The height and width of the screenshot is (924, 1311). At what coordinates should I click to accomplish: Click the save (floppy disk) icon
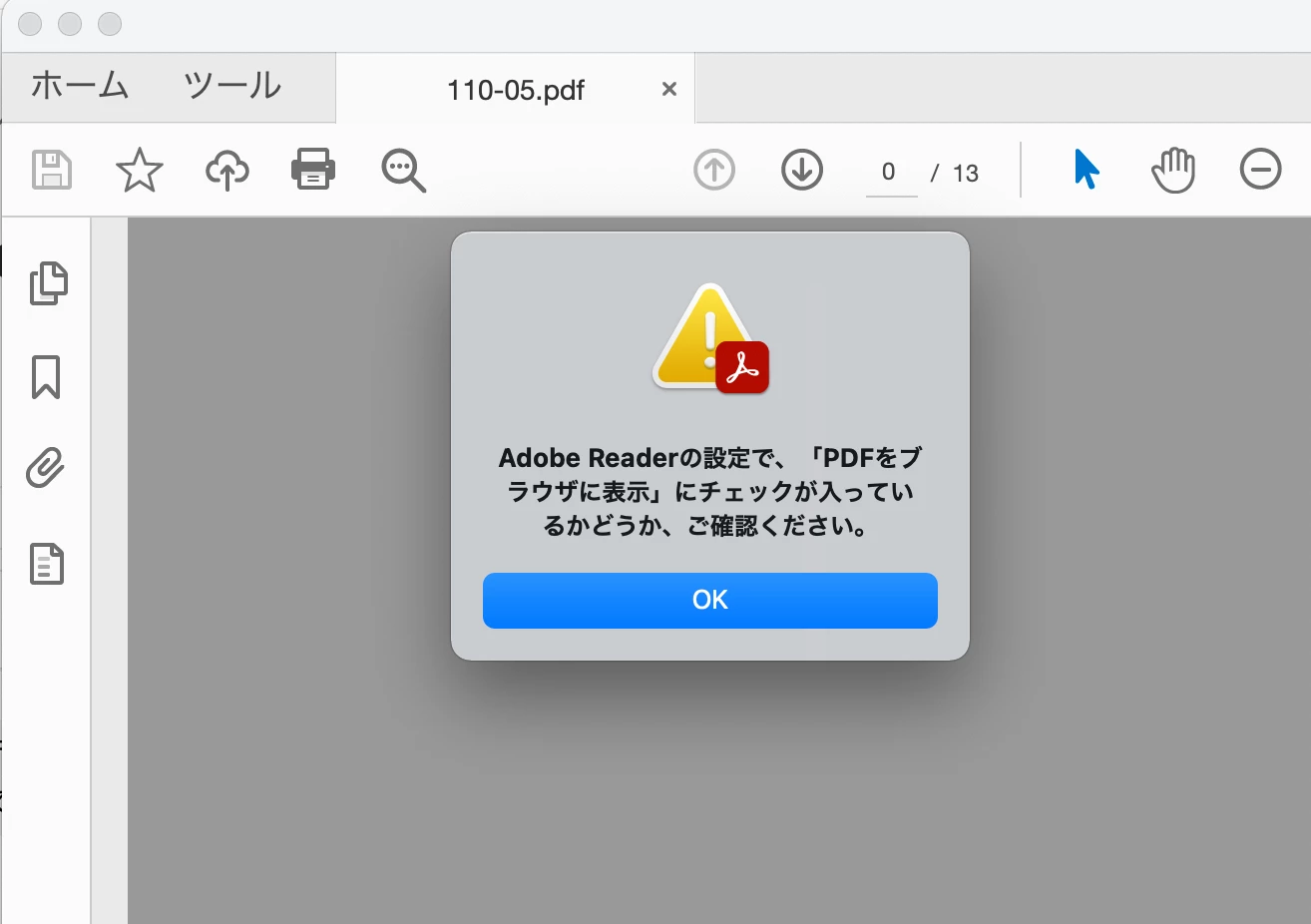(x=52, y=171)
